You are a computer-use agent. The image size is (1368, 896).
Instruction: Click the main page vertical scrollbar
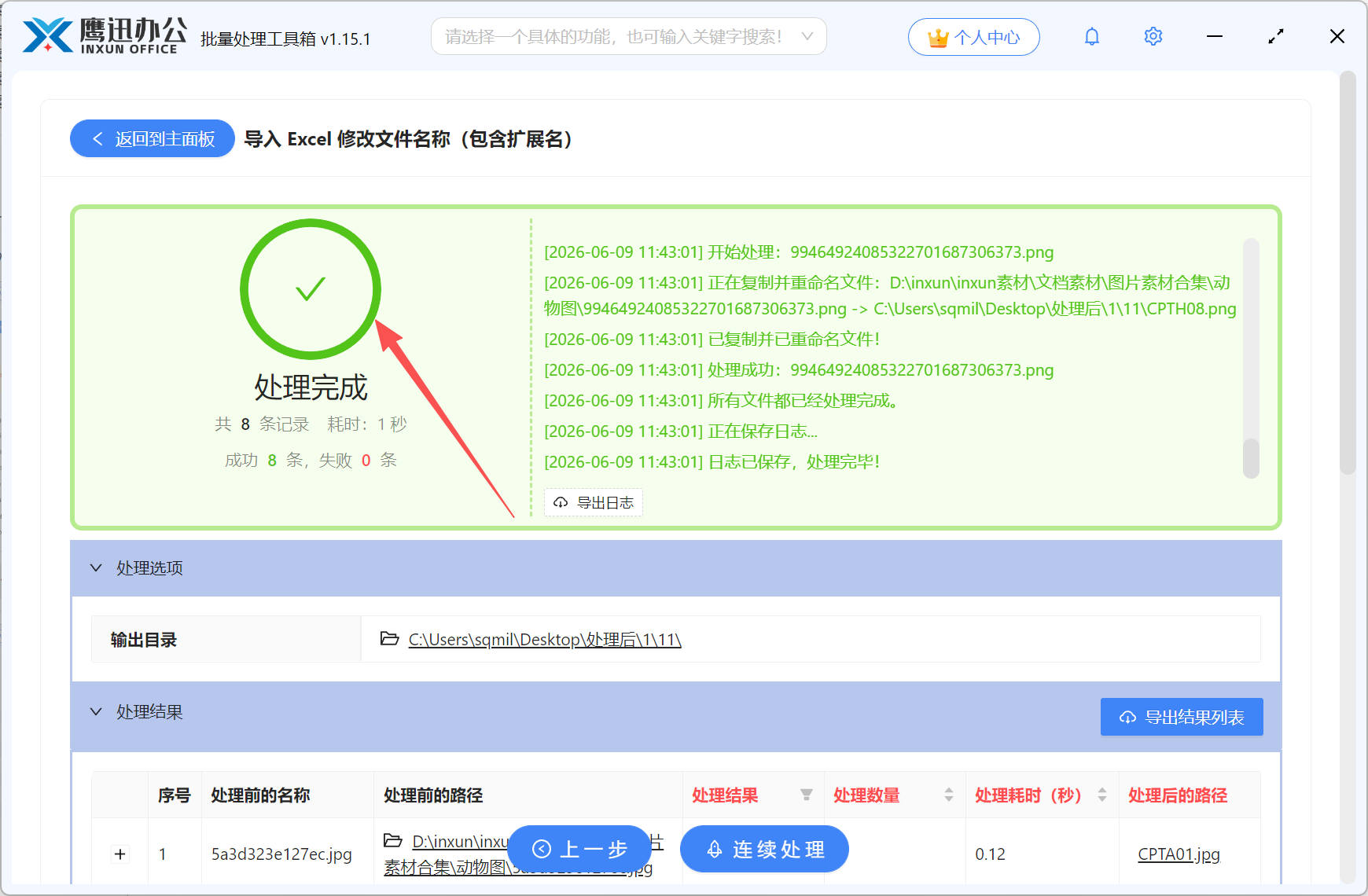click(x=1348, y=272)
